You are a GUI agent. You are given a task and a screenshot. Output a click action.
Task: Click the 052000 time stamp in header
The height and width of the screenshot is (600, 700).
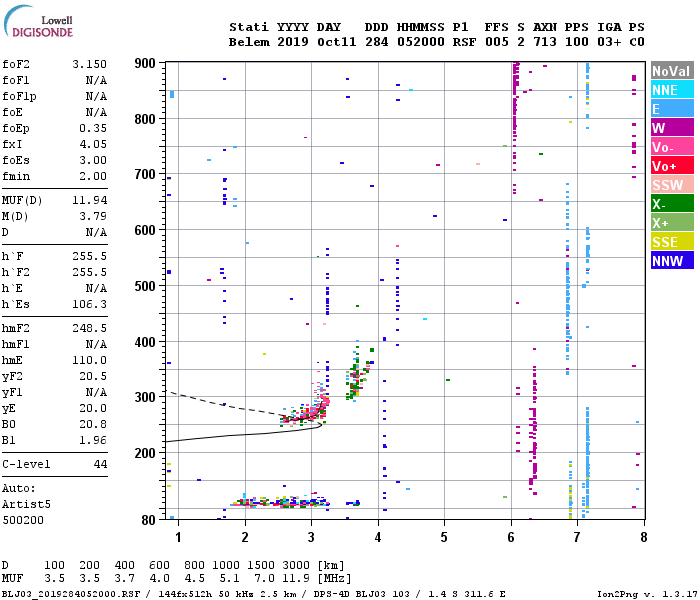click(x=421, y=42)
